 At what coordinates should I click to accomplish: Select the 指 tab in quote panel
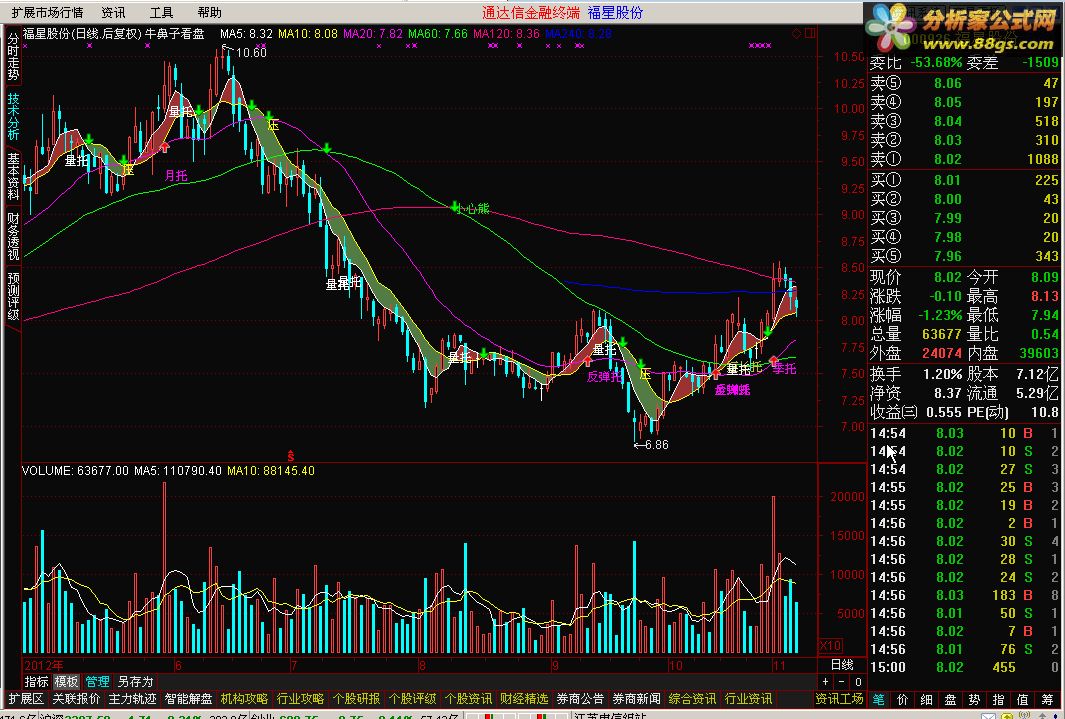(x=998, y=699)
